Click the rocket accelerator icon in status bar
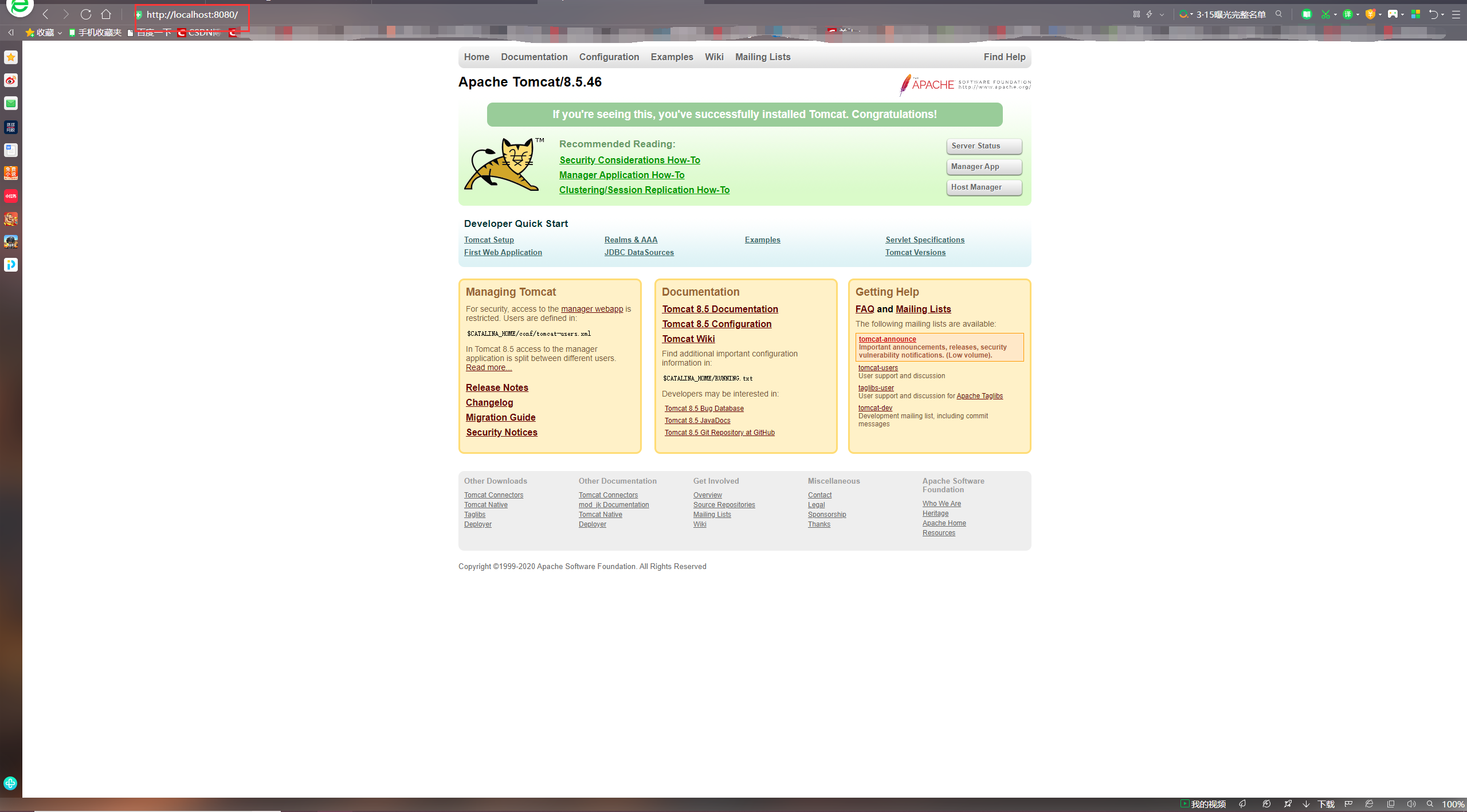The height and width of the screenshot is (812, 1467). click(x=1288, y=804)
